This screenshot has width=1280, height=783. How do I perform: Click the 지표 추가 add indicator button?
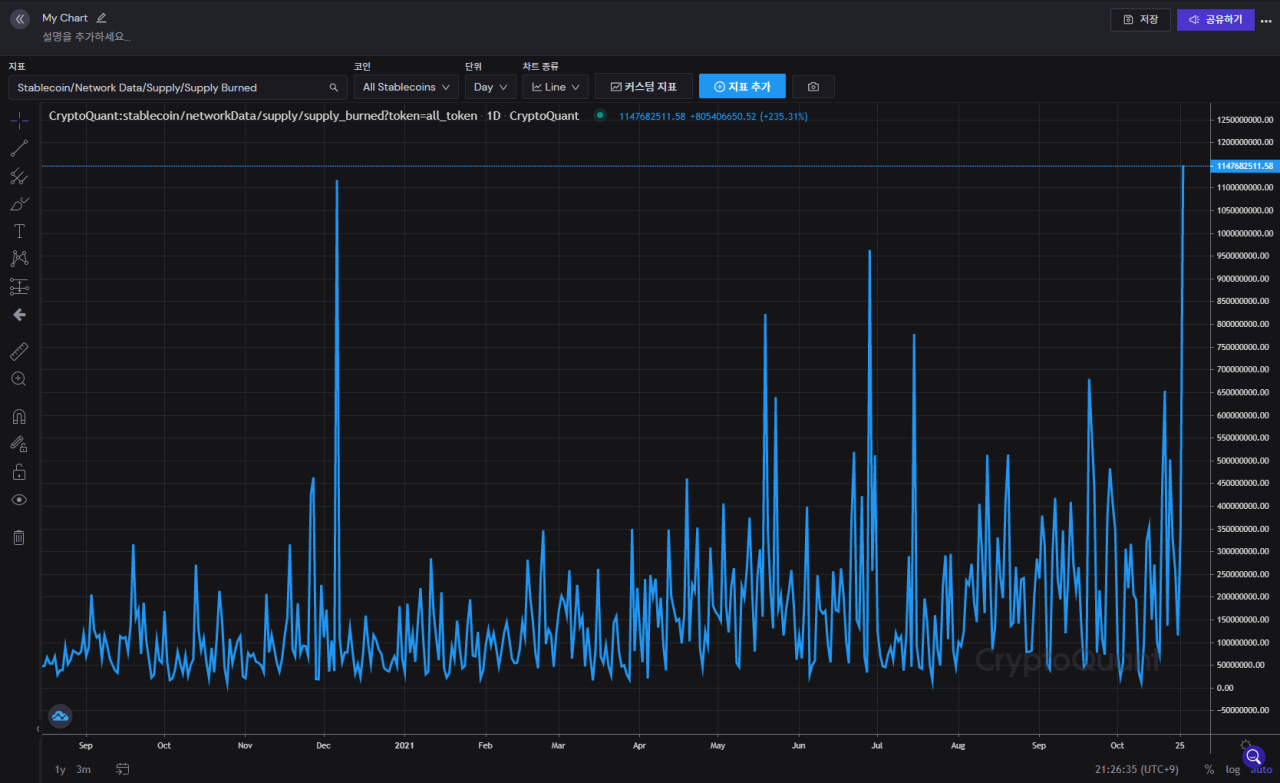click(x=742, y=87)
